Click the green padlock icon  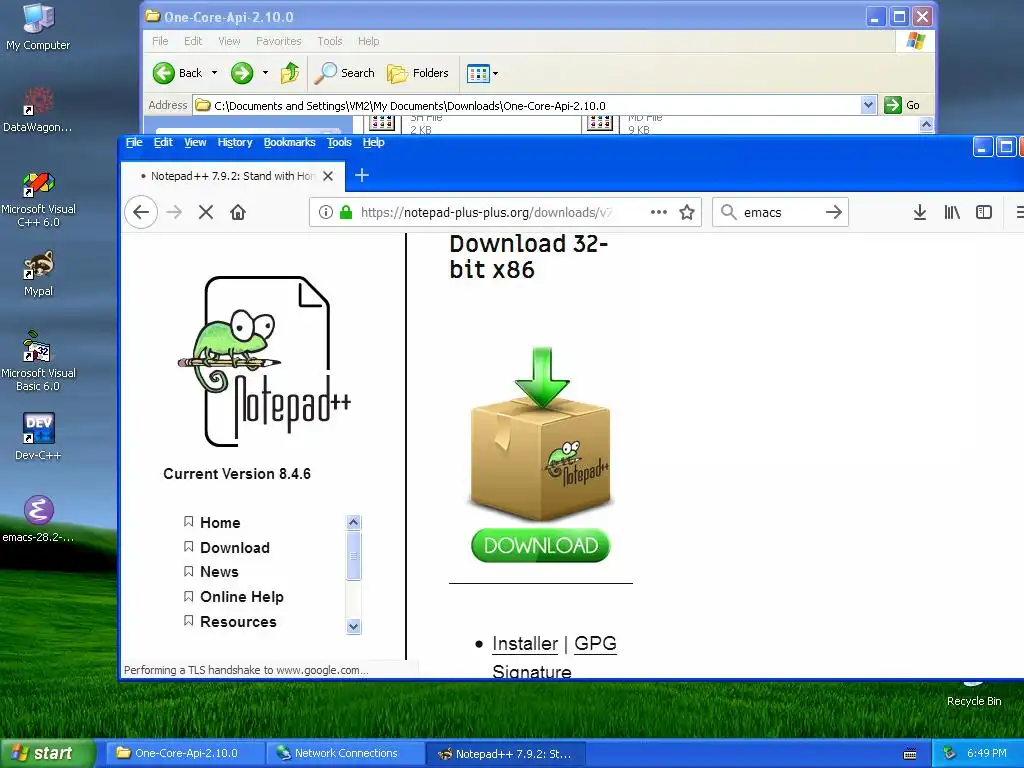[346, 212]
